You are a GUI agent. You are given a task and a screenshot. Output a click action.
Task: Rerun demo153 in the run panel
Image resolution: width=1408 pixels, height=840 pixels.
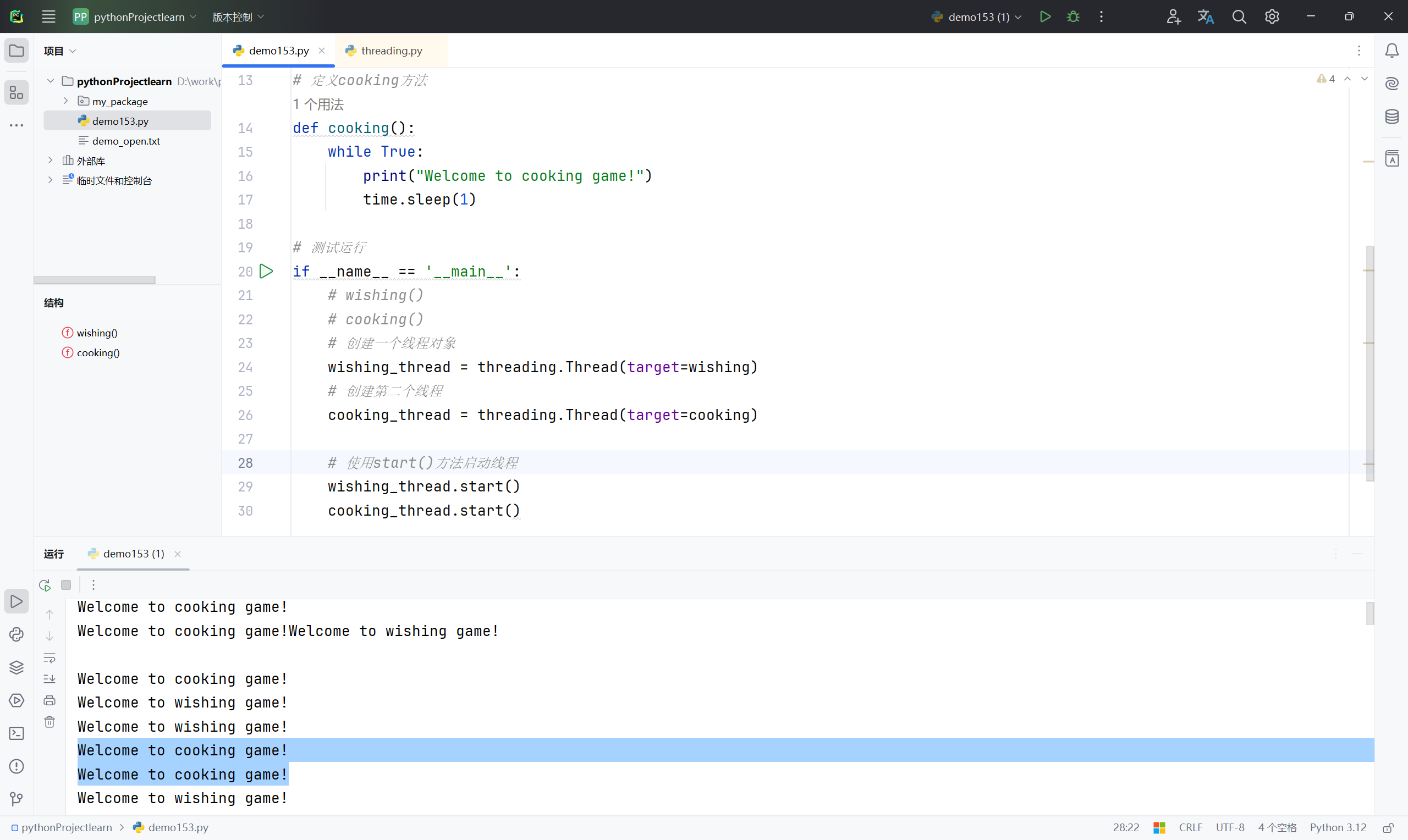click(45, 585)
